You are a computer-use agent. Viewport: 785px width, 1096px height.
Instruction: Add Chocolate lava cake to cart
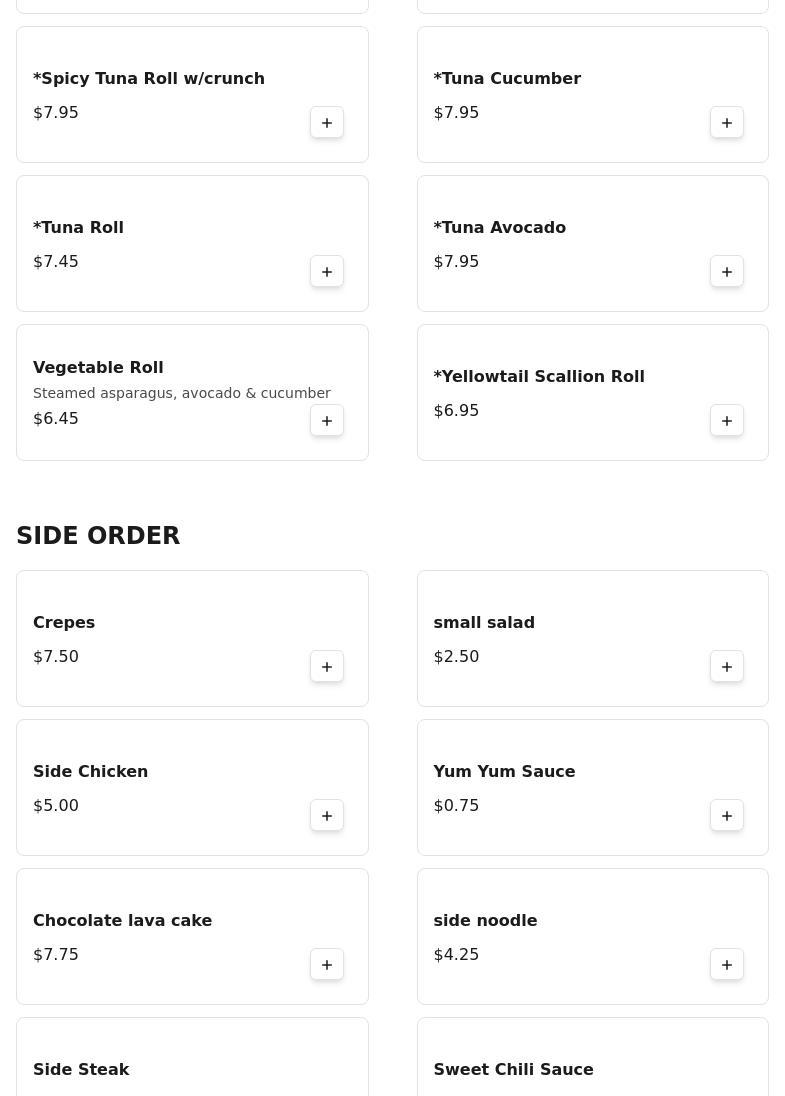[327, 965]
